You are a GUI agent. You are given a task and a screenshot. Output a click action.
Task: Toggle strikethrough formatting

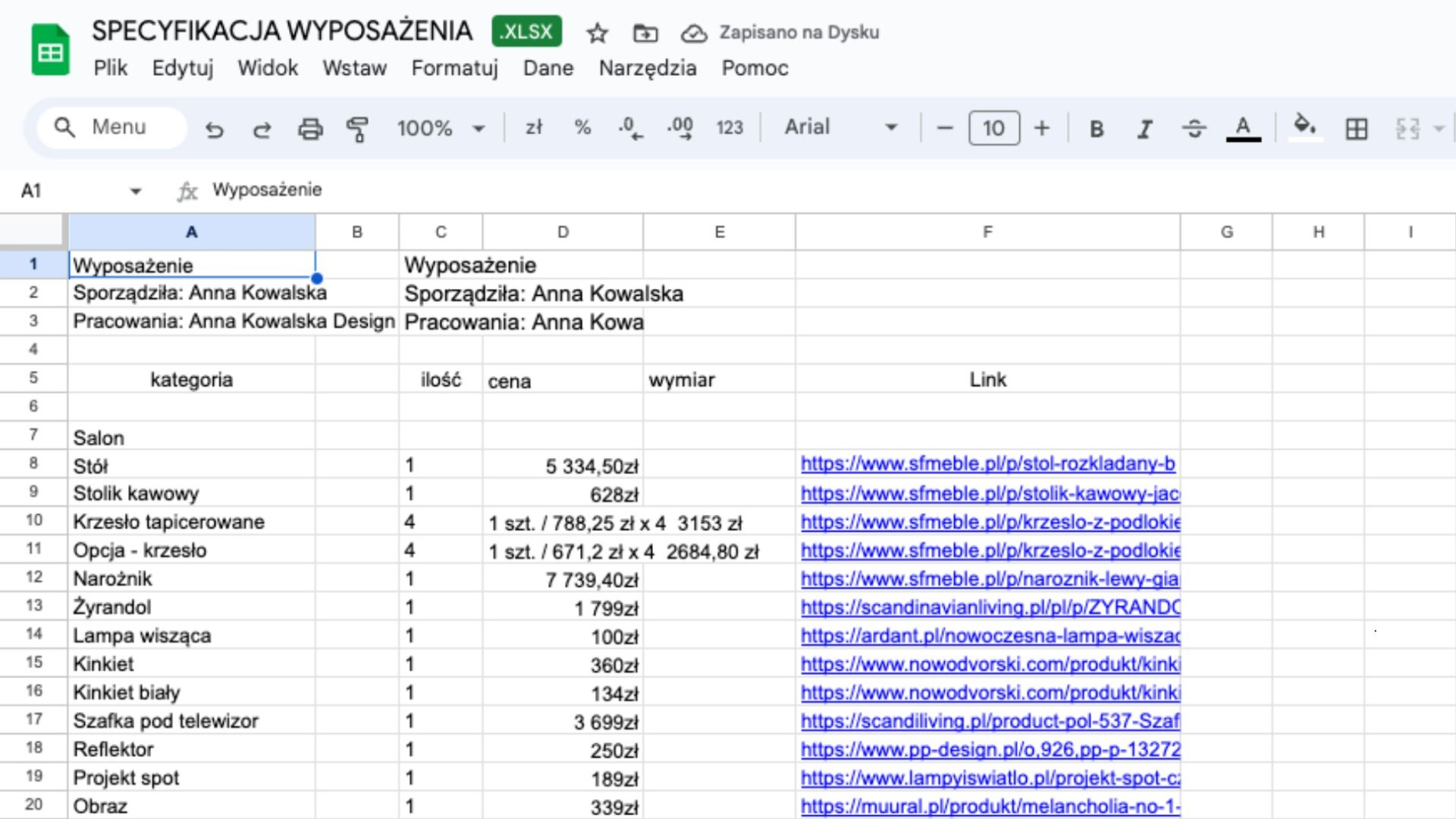1193,129
